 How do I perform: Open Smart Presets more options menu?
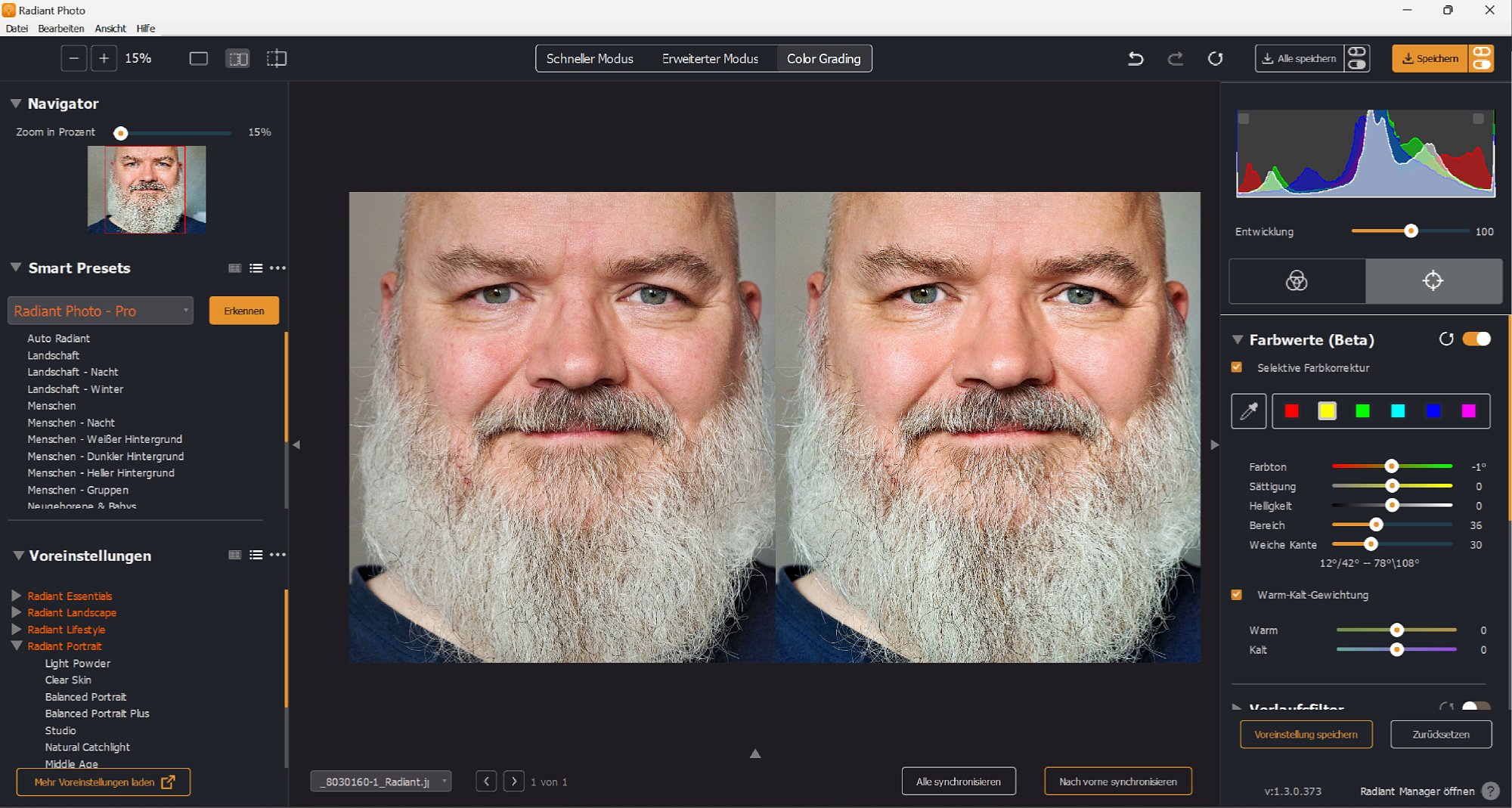click(x=278, y=268)
